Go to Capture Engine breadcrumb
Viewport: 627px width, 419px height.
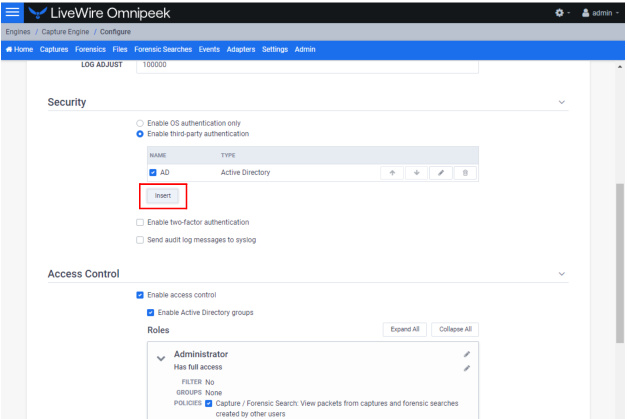[65, 32]
